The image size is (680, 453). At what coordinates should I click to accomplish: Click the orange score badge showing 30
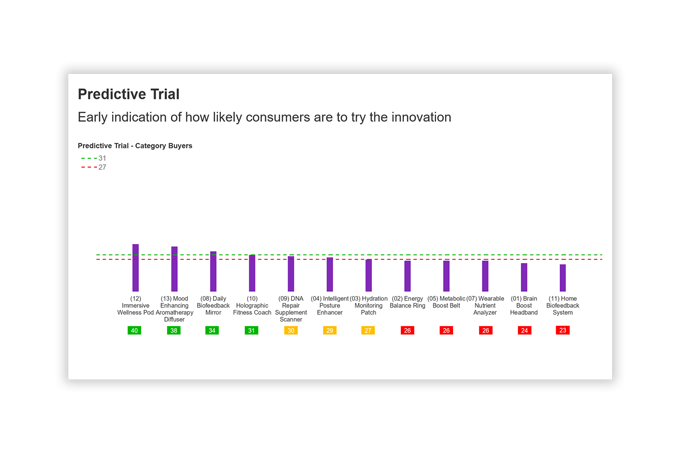tap(291, 330)
